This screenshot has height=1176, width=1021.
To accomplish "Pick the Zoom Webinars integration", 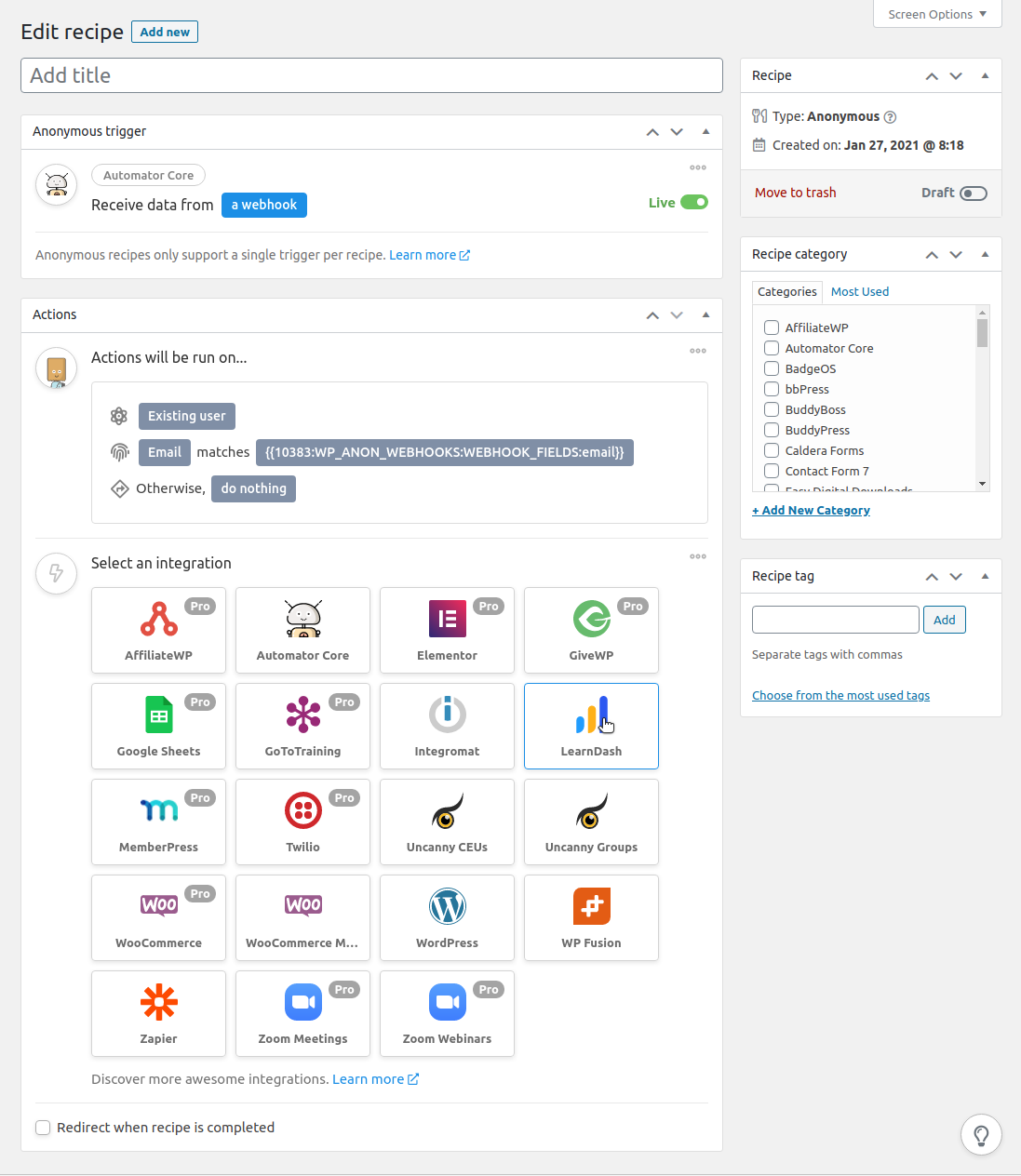I will point(447,1013).
